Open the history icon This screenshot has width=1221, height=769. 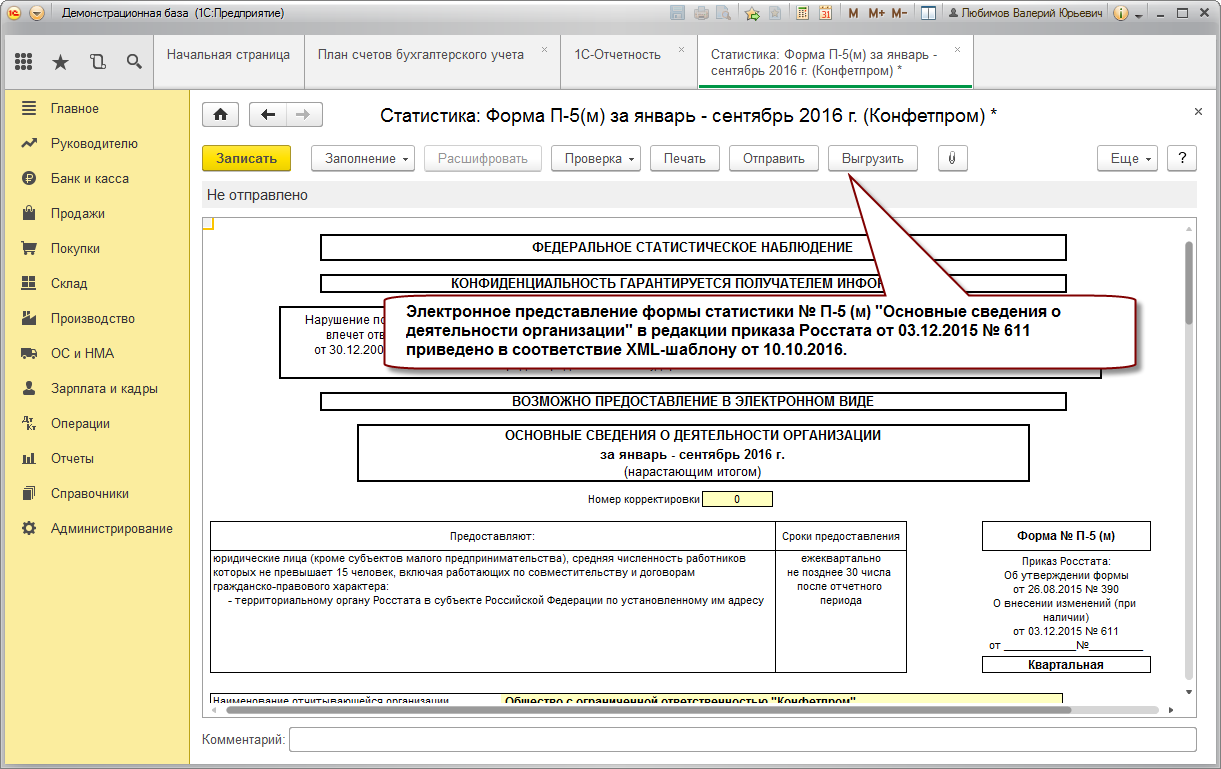pos(97,62)
